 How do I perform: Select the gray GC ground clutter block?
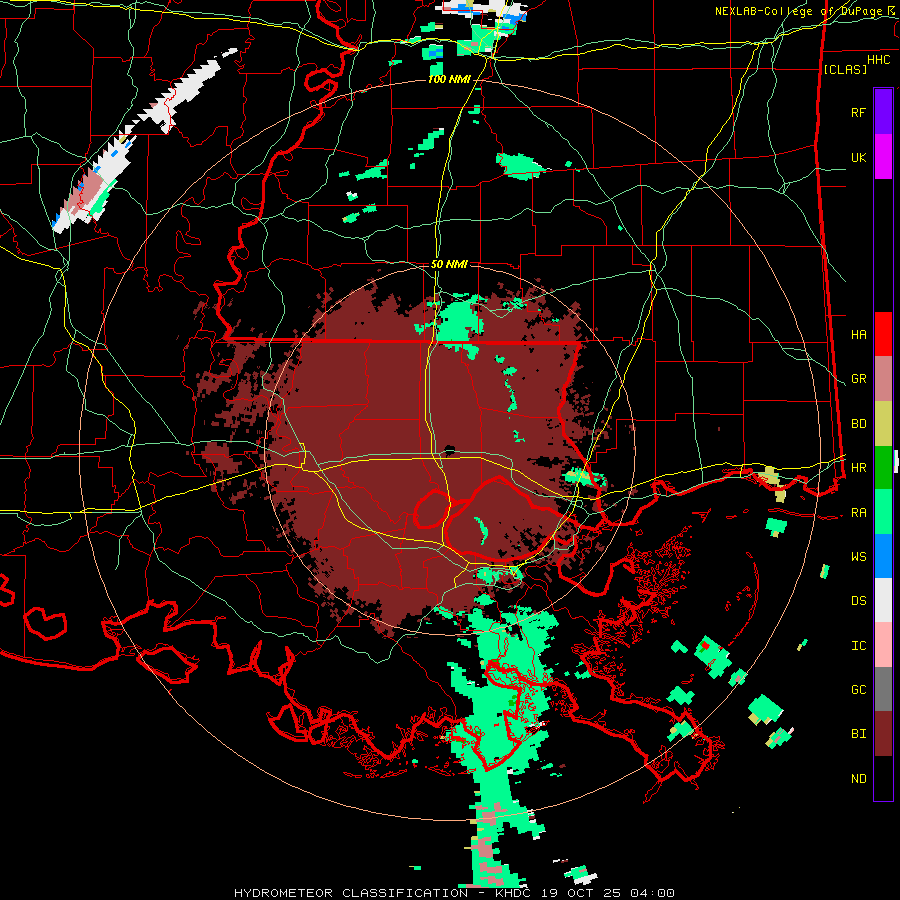pos(883,689)
